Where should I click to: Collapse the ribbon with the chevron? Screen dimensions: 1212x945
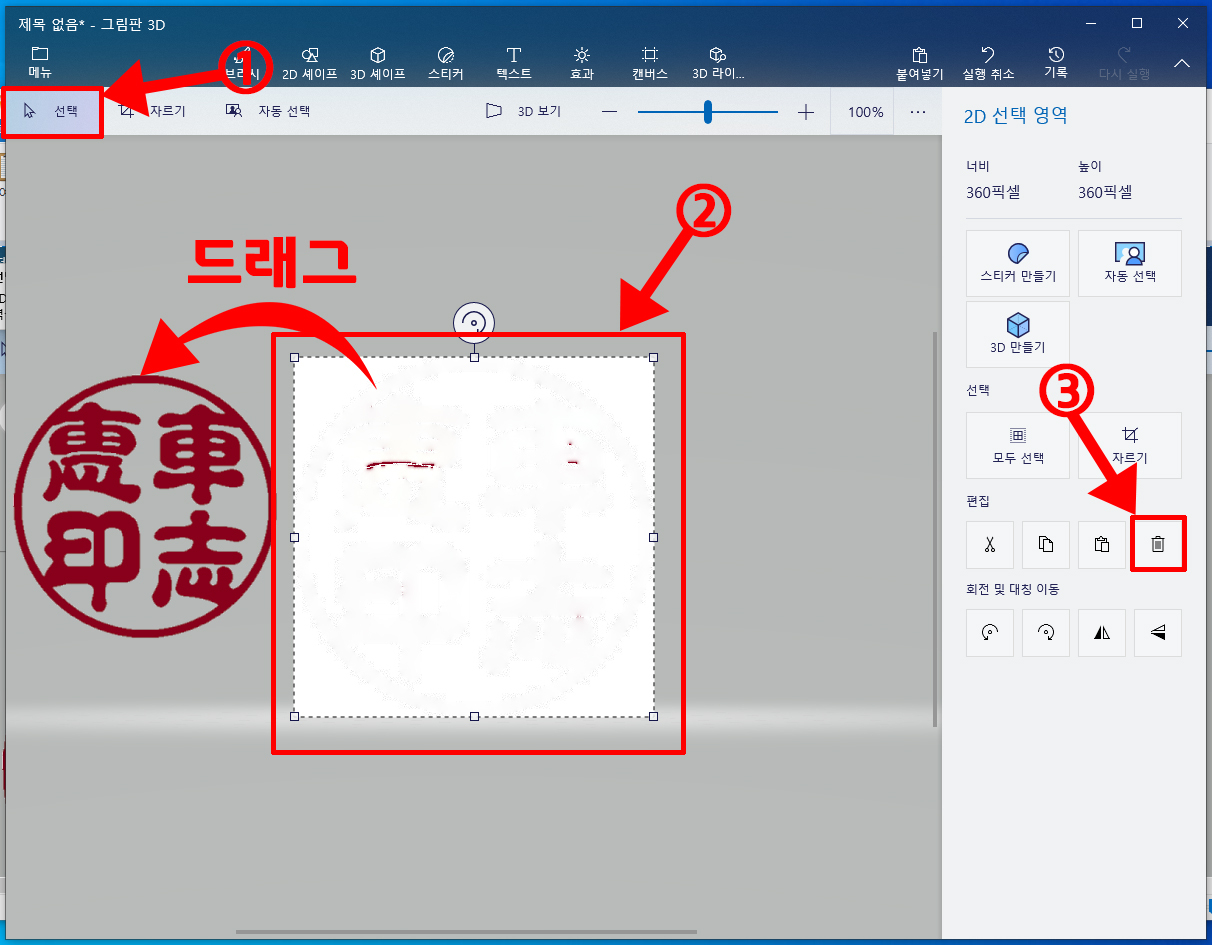pos(1182,63)
